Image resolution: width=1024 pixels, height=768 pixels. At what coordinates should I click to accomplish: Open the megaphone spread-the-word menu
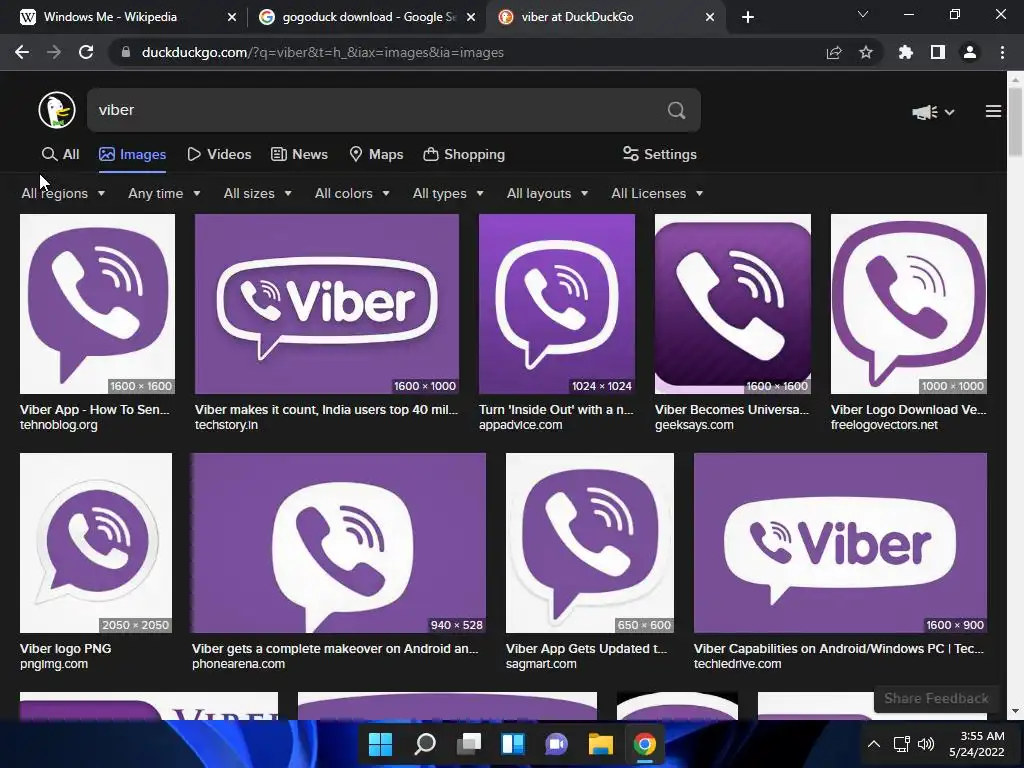tap(933, 112)
